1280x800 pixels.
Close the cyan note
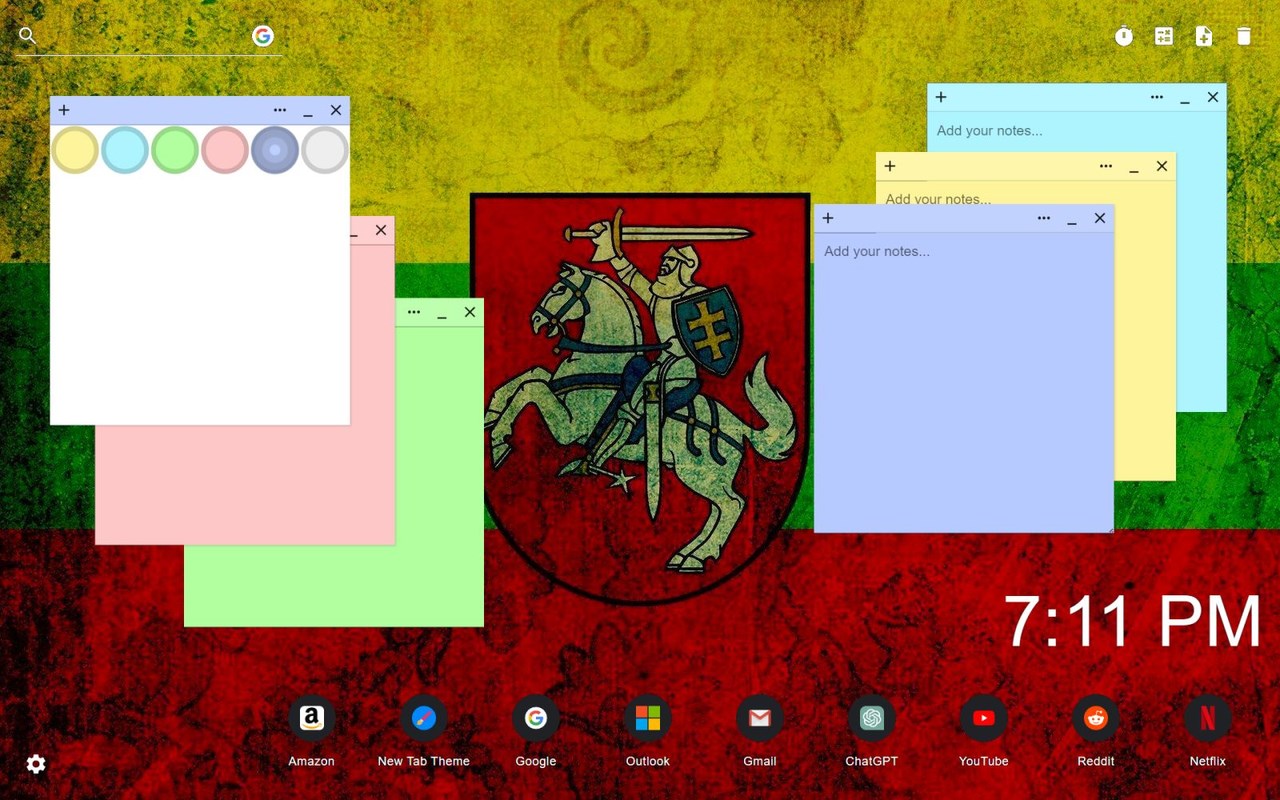(x=1213, y=97)
